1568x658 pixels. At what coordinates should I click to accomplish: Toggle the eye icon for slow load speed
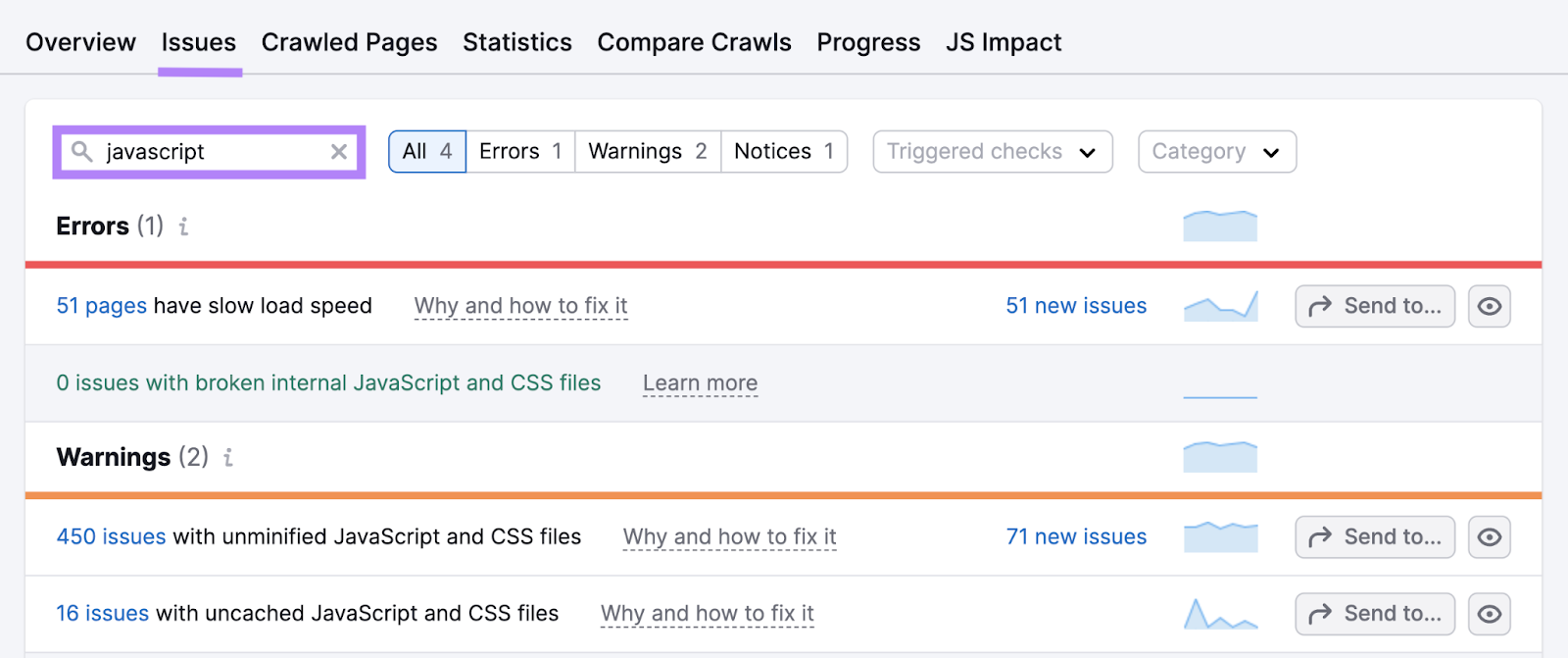[x=1490, y=305]
